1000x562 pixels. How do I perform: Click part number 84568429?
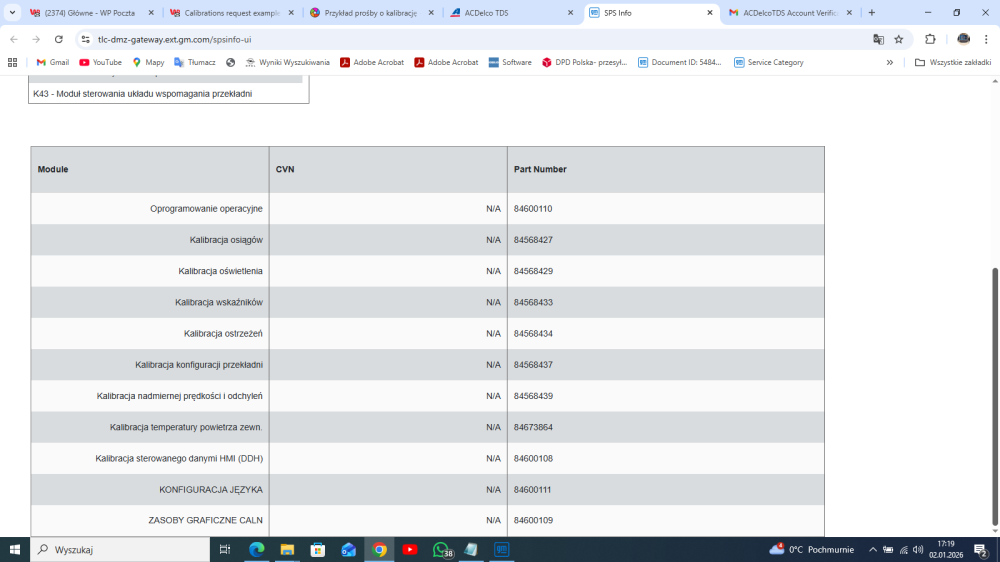coord(533,271)
